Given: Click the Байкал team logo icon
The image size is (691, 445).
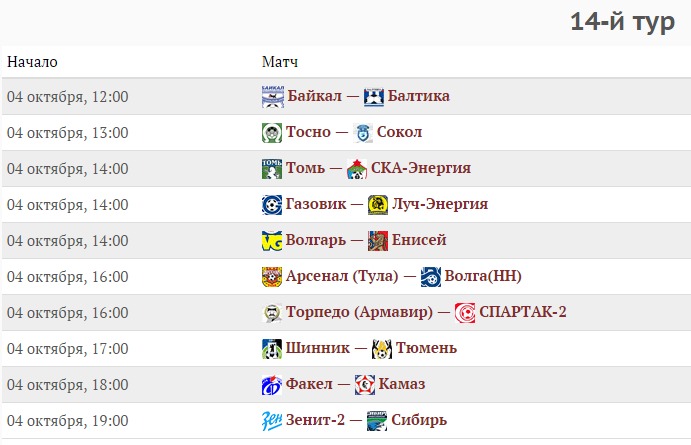Looking at the screenshot, I should 272,97.
